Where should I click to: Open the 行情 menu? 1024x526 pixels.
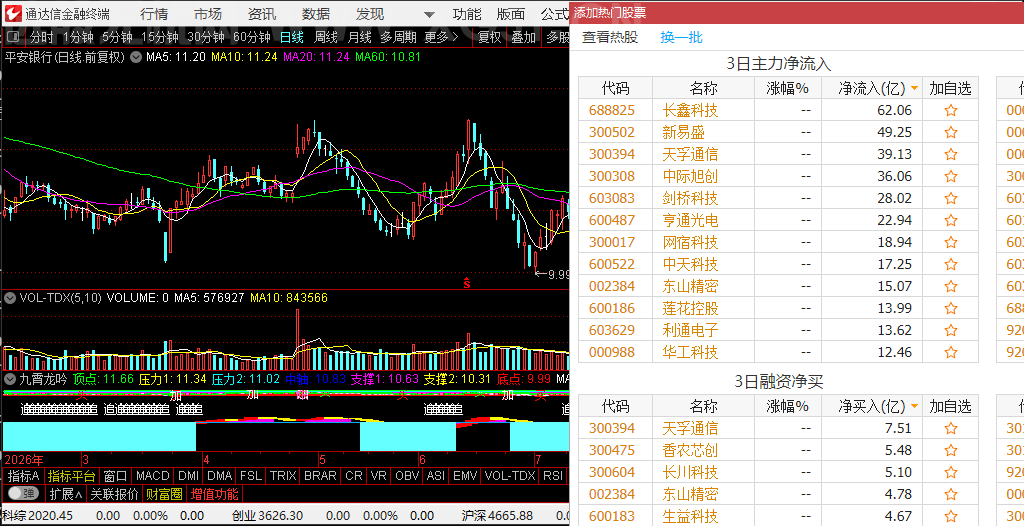pos(154,14)
